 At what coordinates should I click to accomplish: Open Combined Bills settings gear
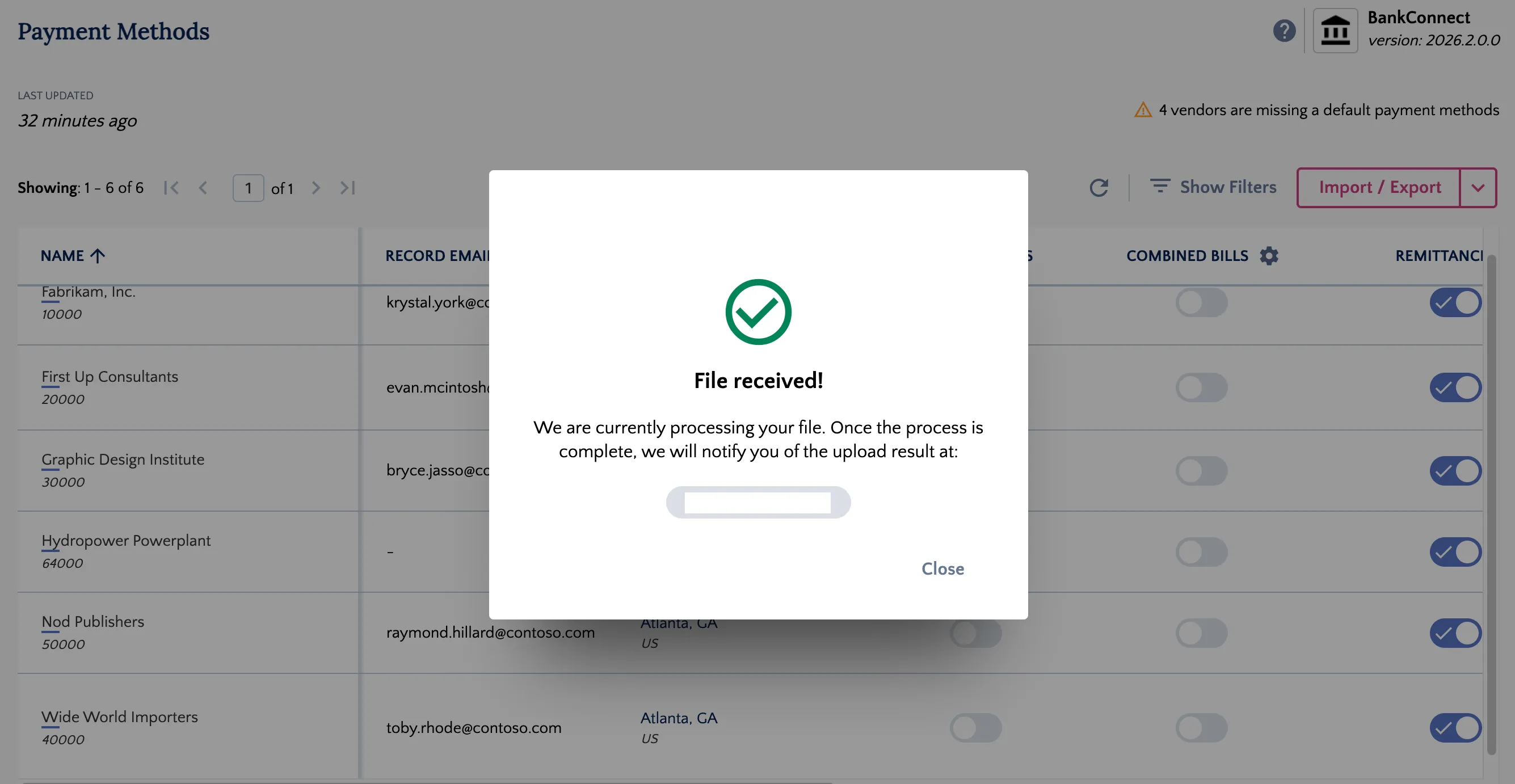tap(1269, 256)
